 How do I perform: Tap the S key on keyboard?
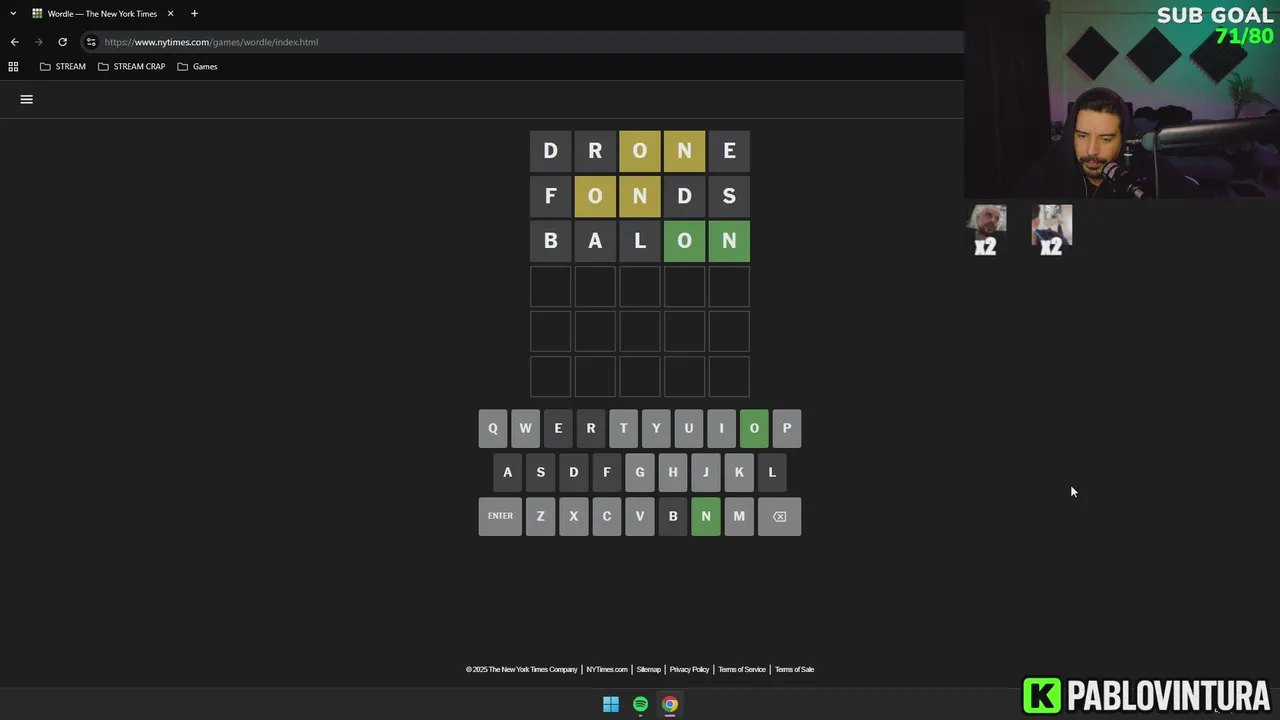[541, 472]
